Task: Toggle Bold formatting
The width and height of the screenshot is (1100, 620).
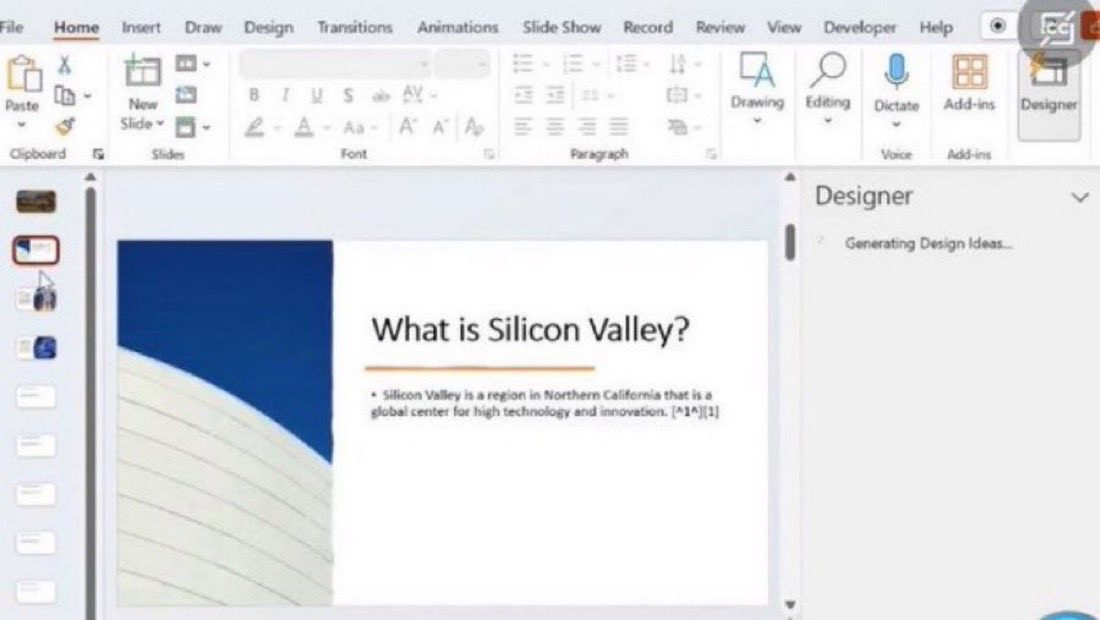Action: tap(254, 95)
